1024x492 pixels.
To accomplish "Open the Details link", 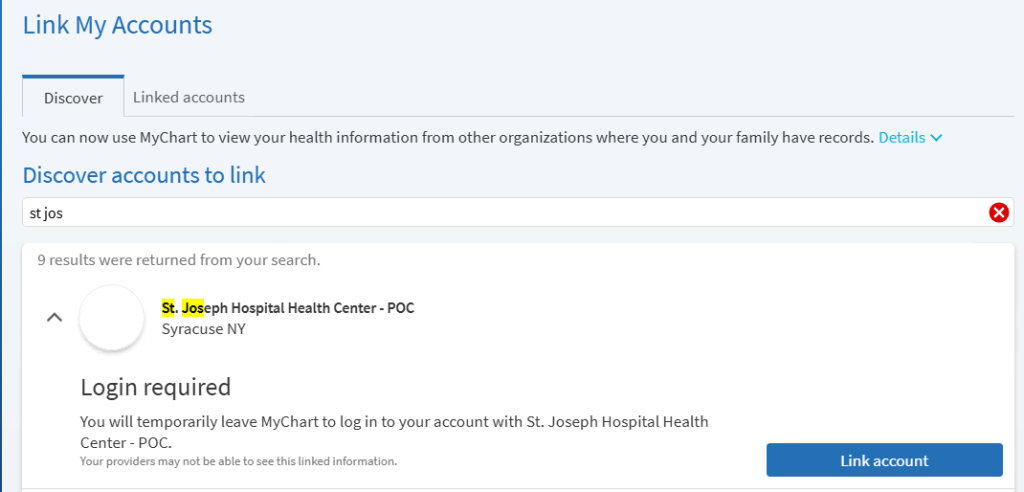I will click(x=901, y=137).
